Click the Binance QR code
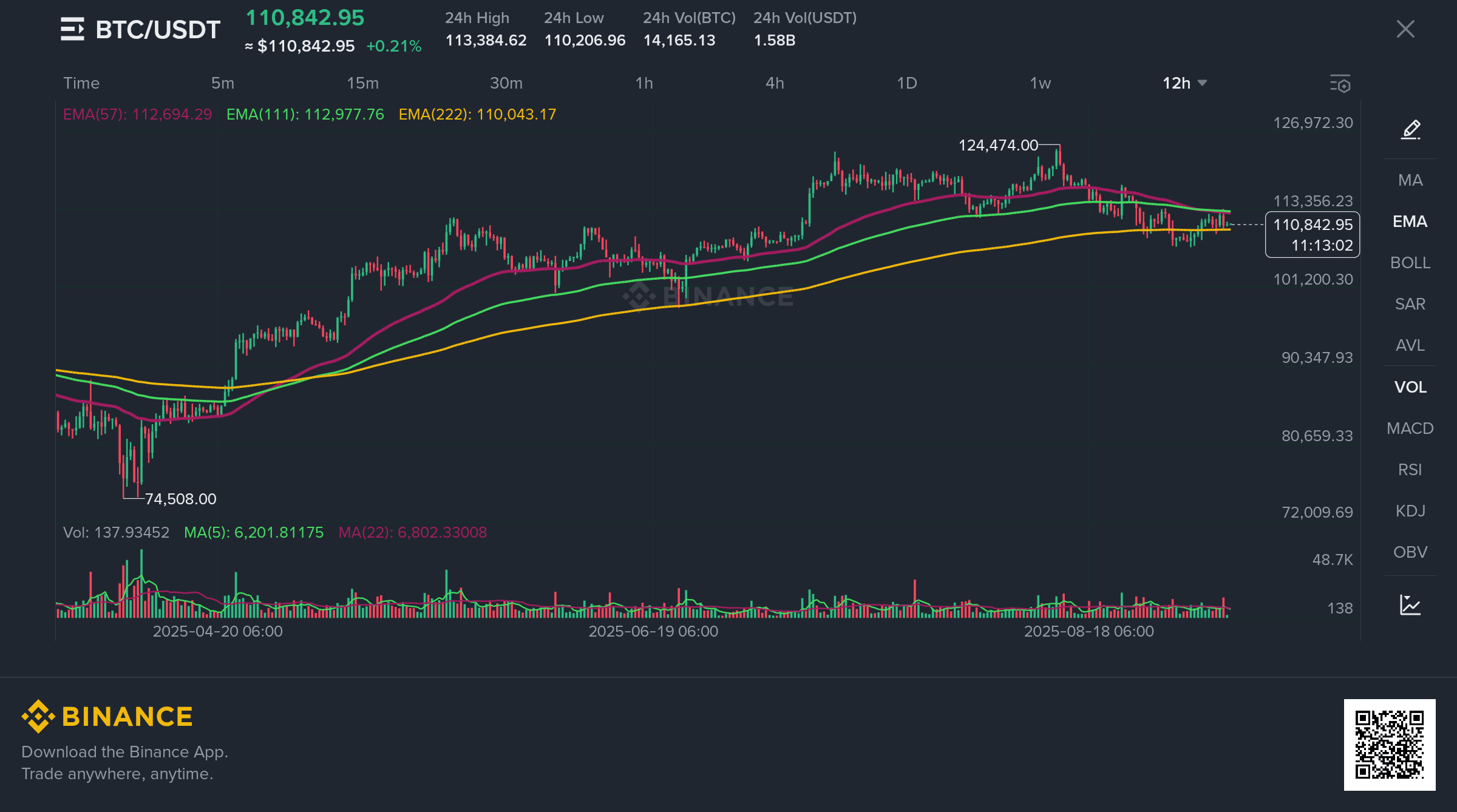1457x812 pixels. coord(1389,744)
